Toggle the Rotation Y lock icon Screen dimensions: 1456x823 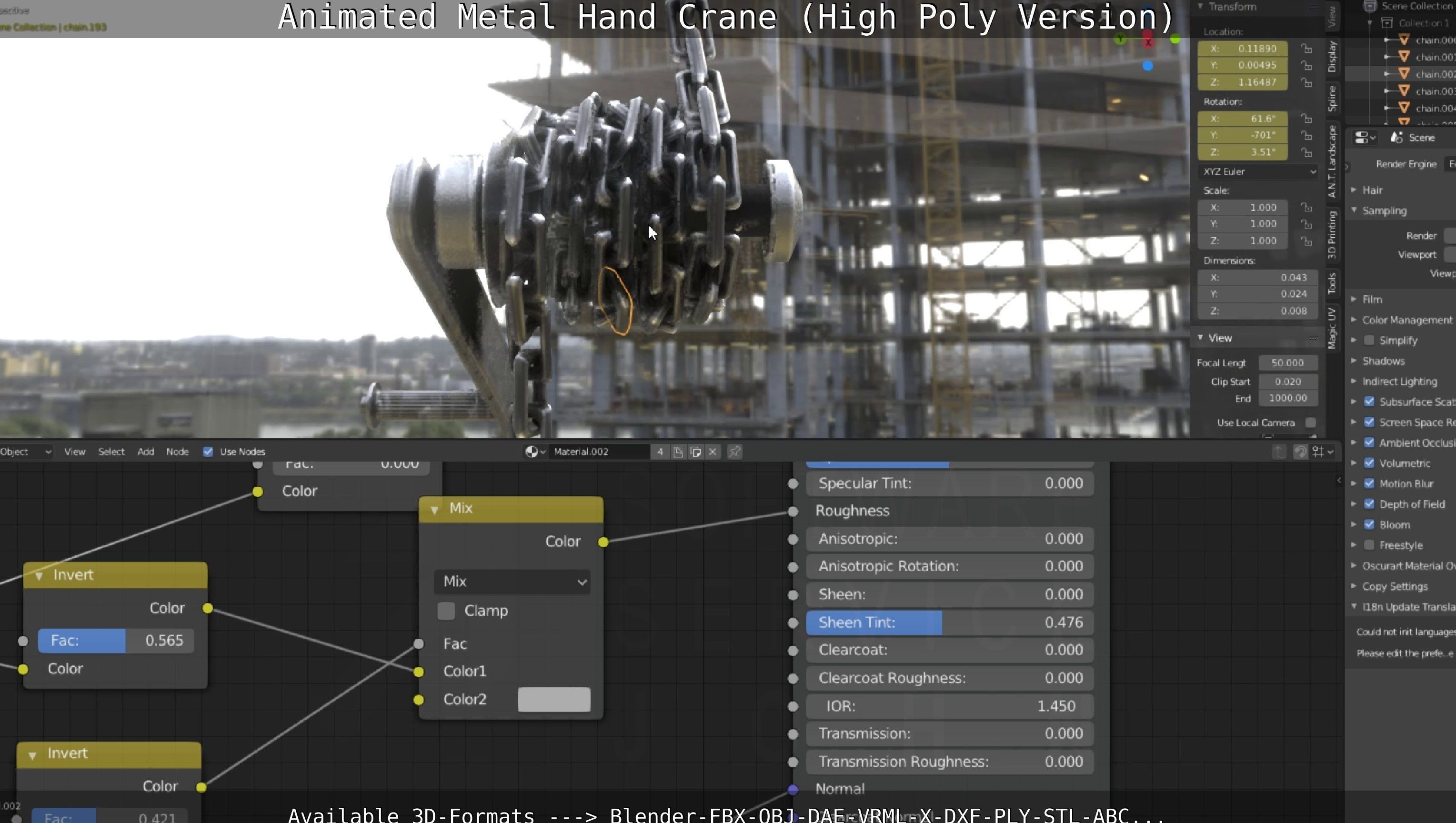(x=1306, y=136)
